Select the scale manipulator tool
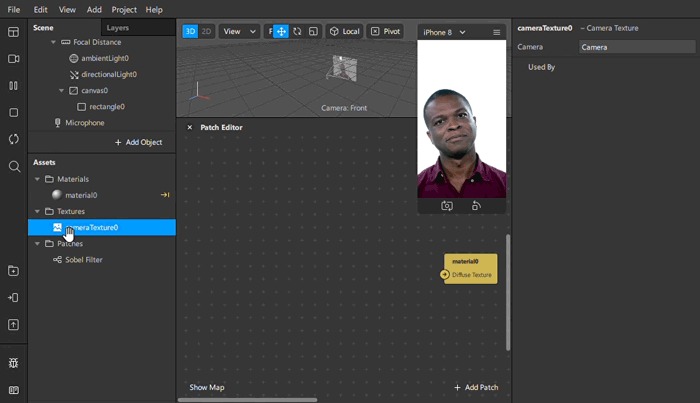The image size is (700, 403). (313, 32)
